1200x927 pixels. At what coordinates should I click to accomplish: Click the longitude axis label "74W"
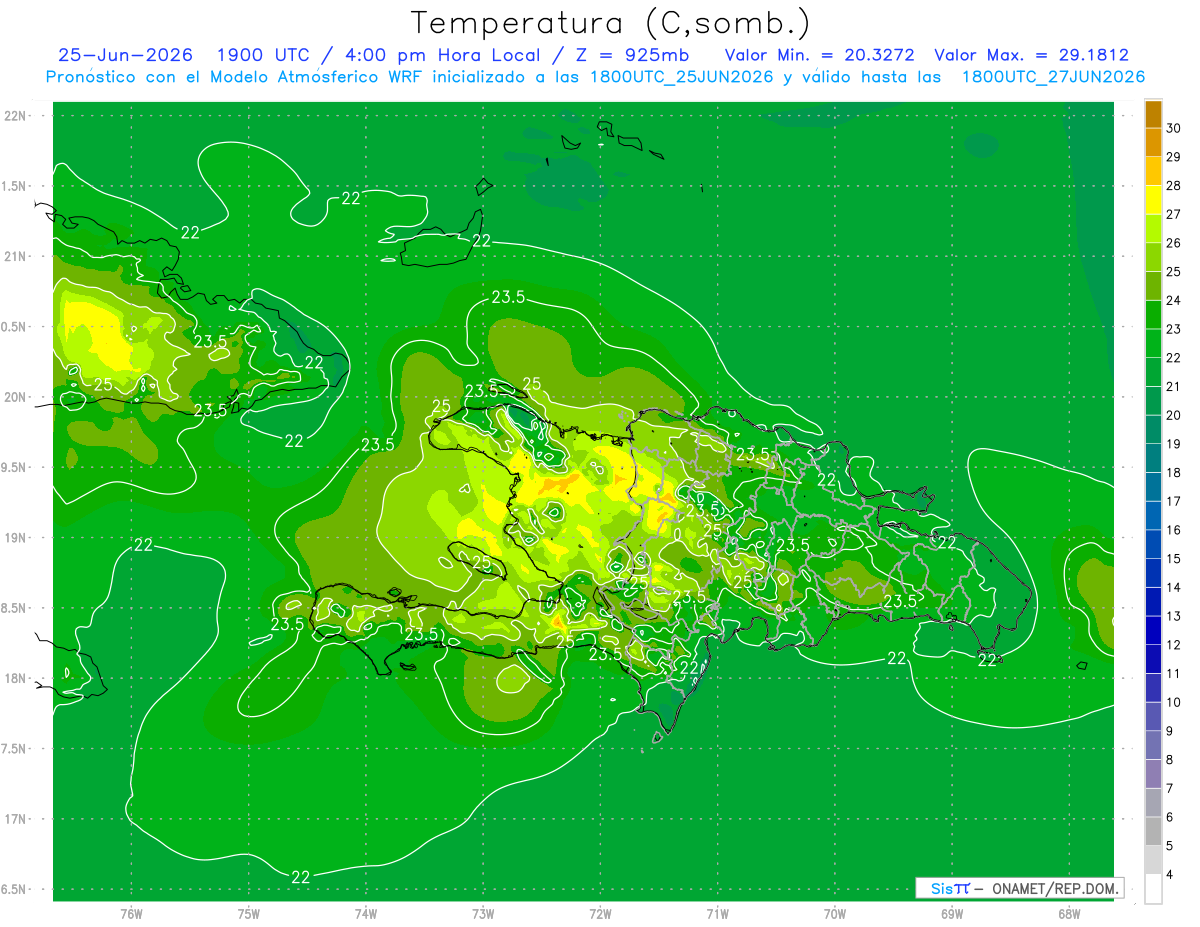click(366, 913)
